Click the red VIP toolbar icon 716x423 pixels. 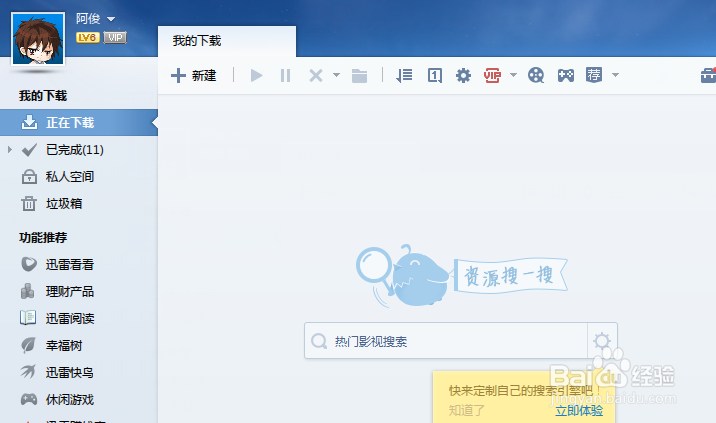click(x=492, y=75)
